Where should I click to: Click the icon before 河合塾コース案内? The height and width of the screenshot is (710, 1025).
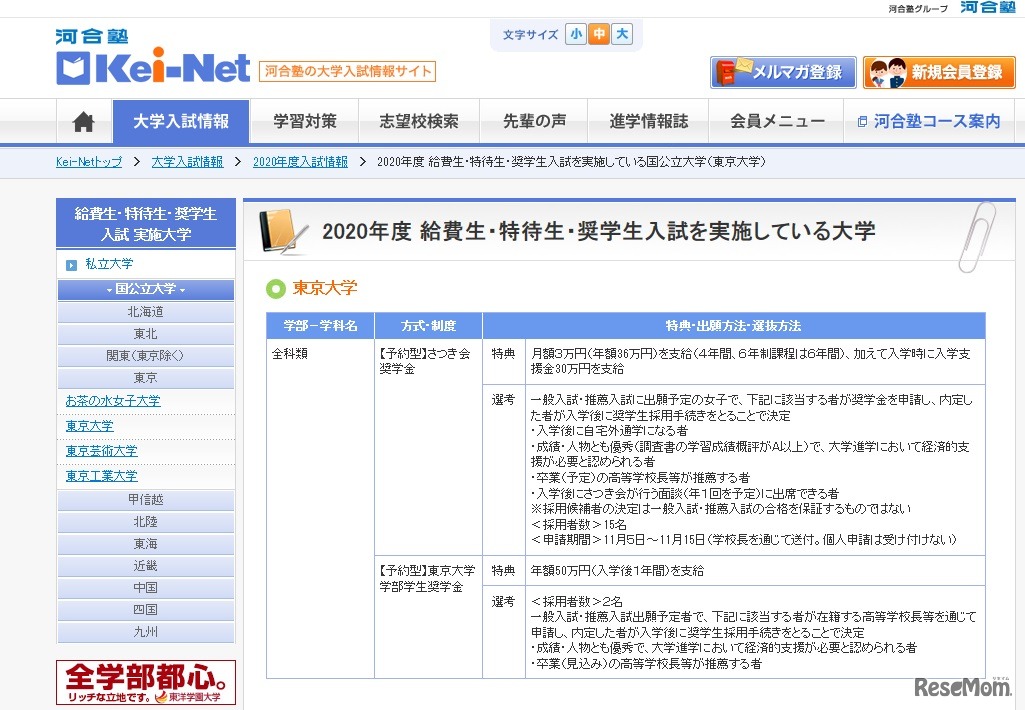[863, 121]
